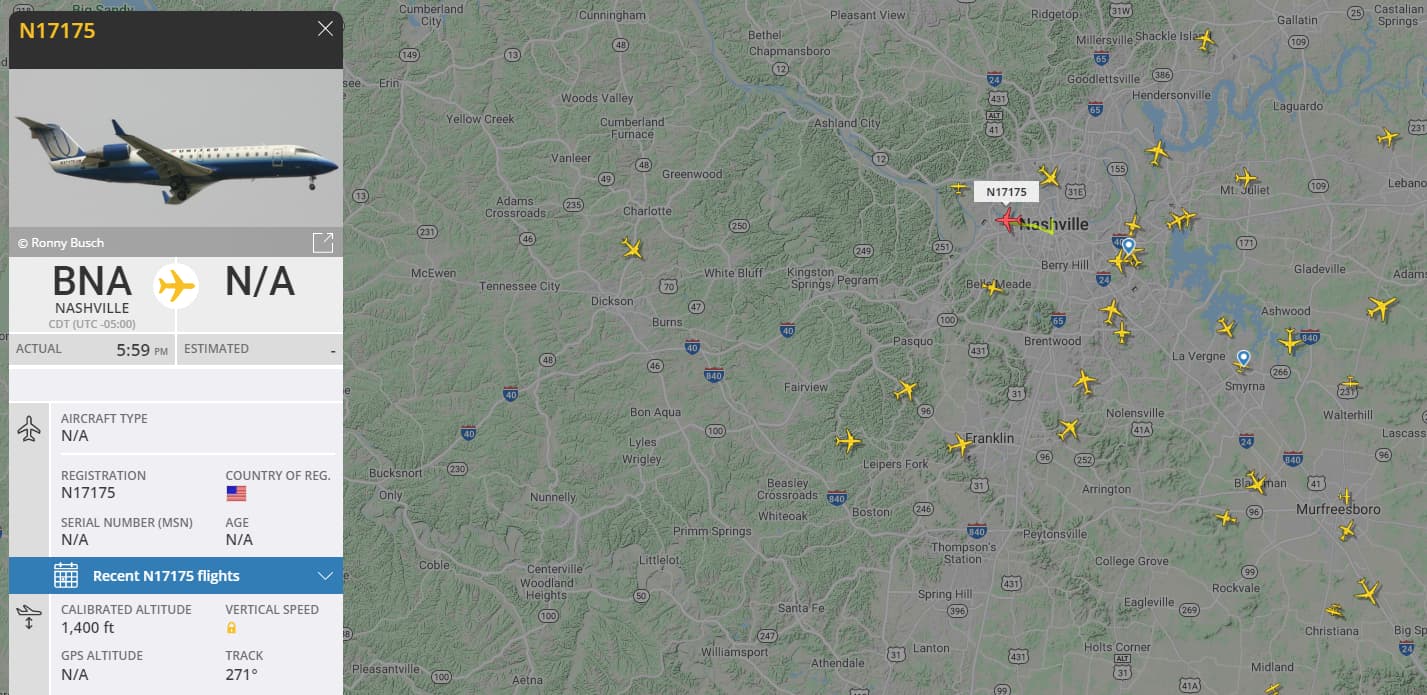Click the calendar icon beside Recent flights
The image size is (1427, 695).
pyautogui.click(x=66, y=575)
